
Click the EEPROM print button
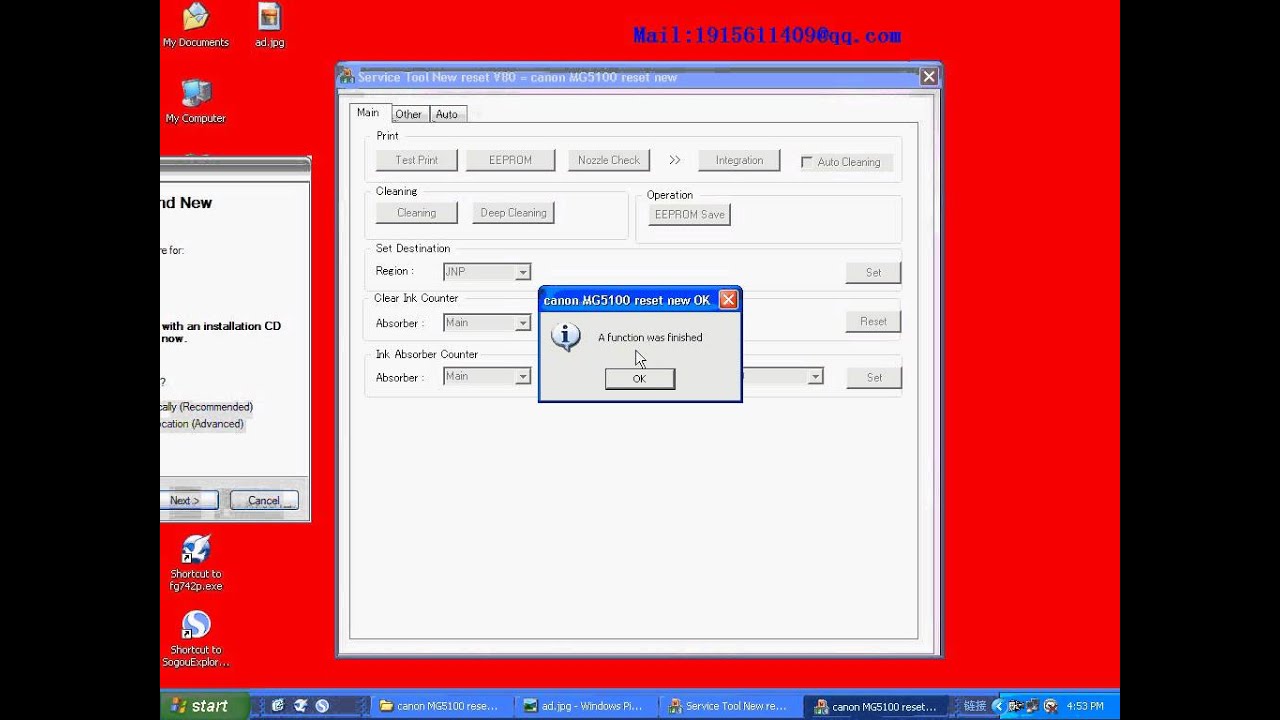point(510,160)
